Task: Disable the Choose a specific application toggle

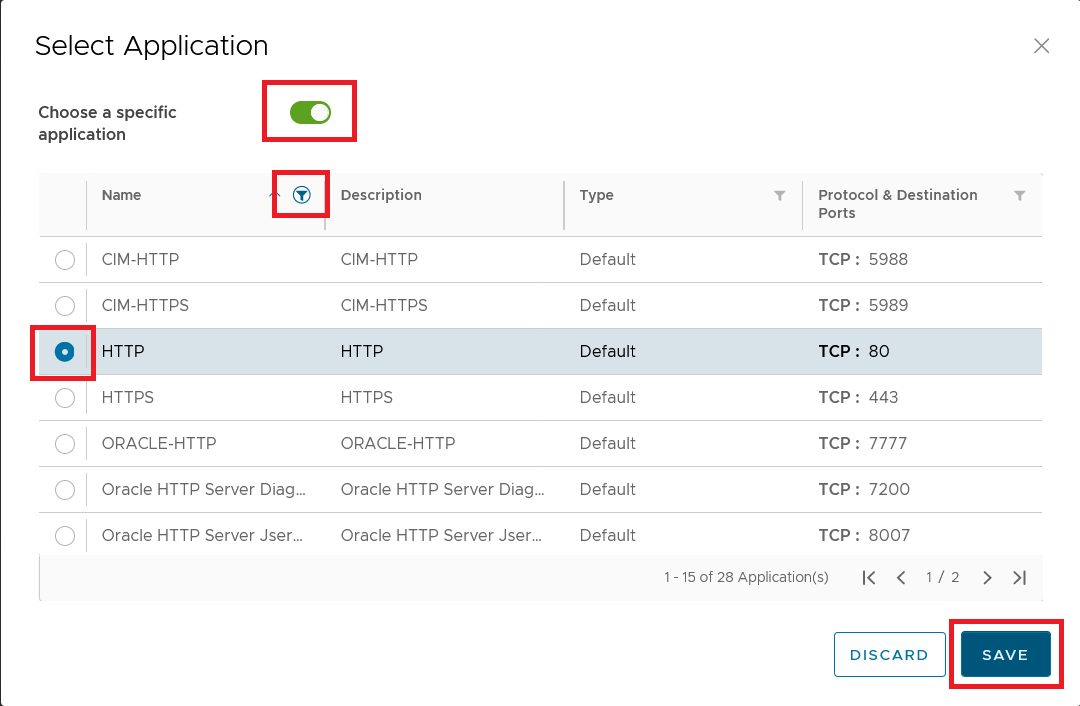Action: click(310, 112)
